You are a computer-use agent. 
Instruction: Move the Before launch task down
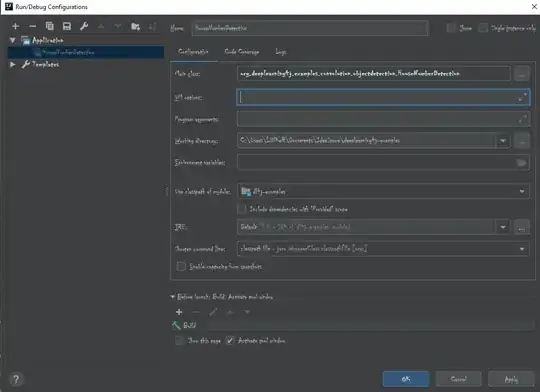[247, 312]
